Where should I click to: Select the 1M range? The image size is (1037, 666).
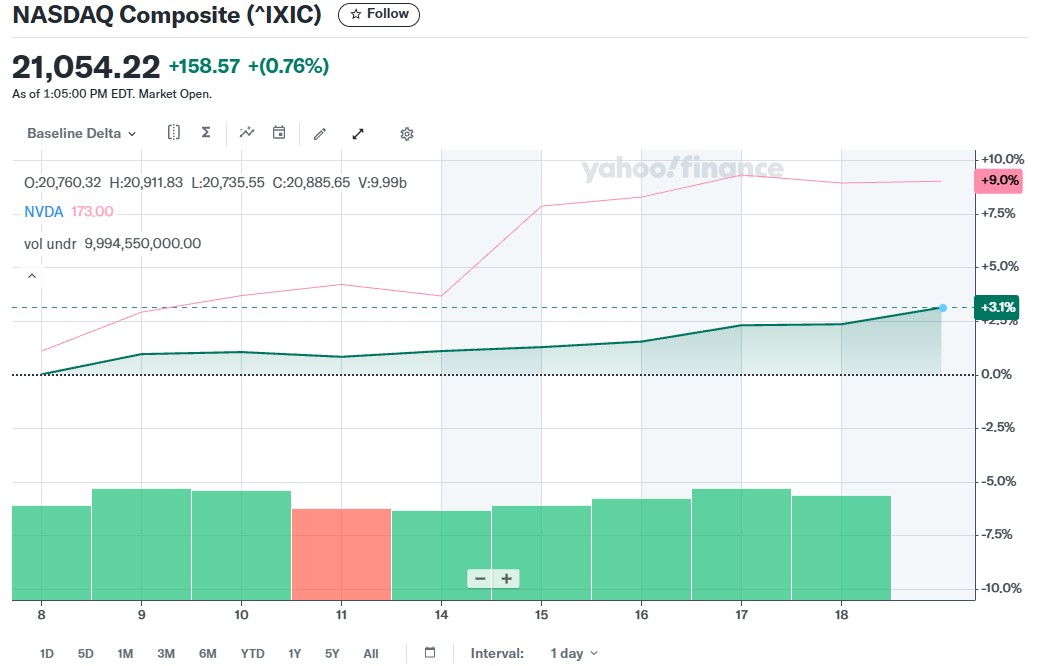(x=125, y=653)
